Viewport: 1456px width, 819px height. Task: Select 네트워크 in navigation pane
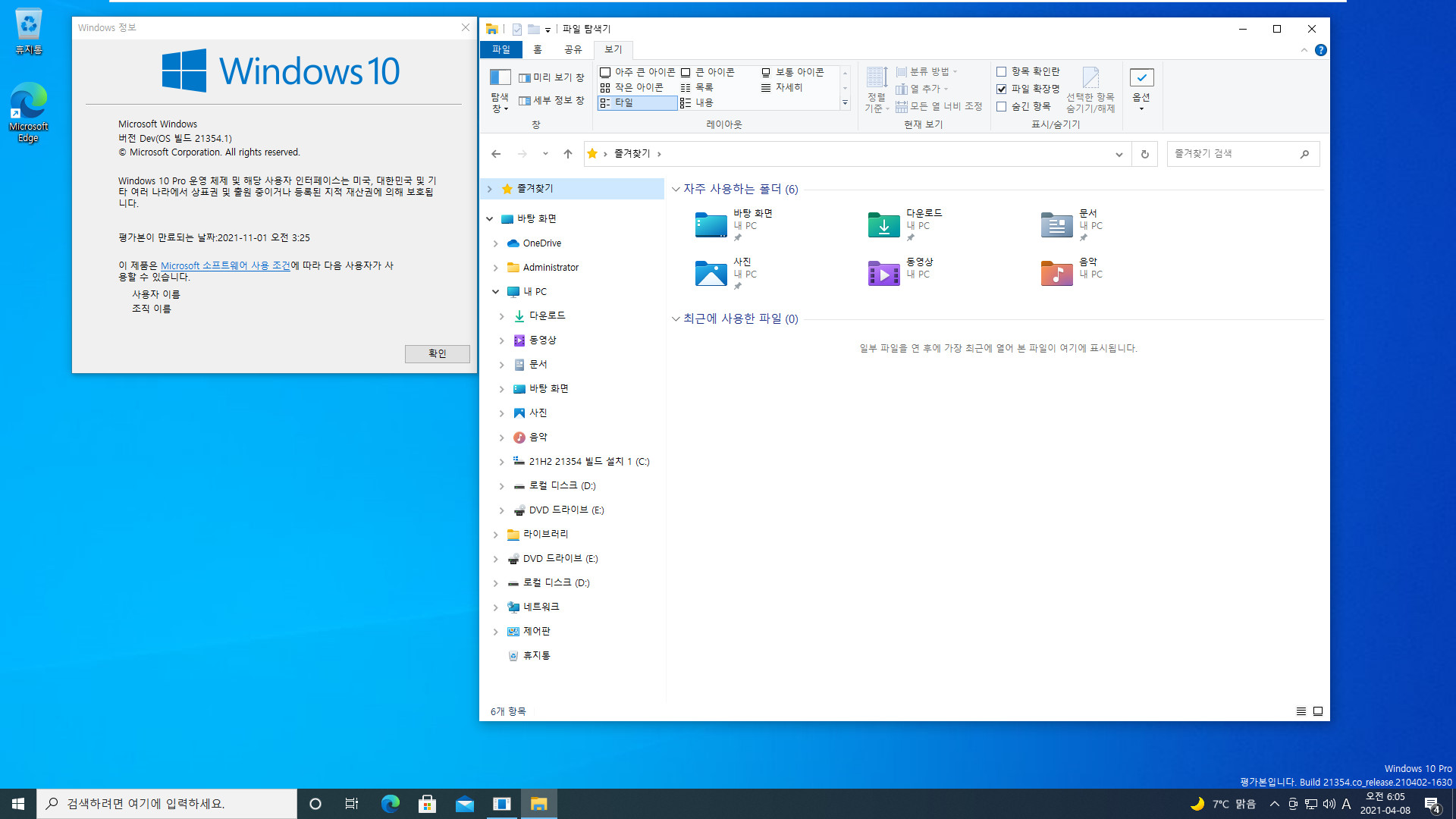(x=541, y=607)
